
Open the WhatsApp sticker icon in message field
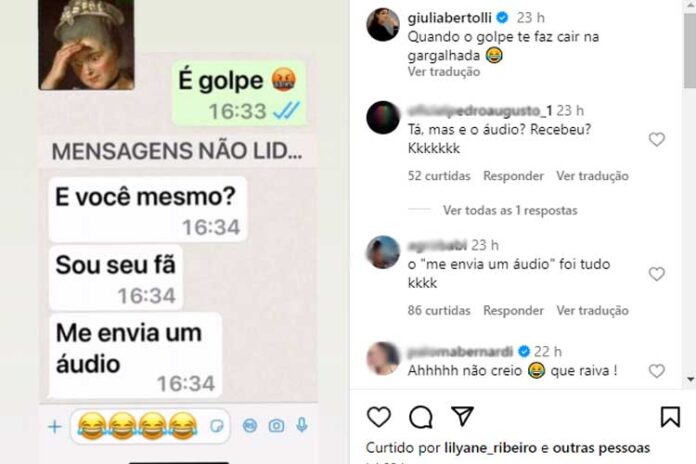217,426
